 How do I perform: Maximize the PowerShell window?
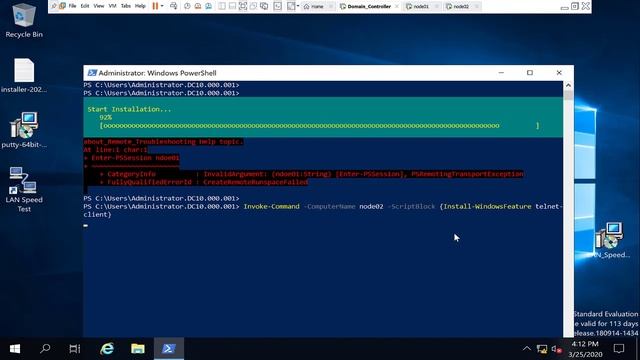tap(530, 73)
